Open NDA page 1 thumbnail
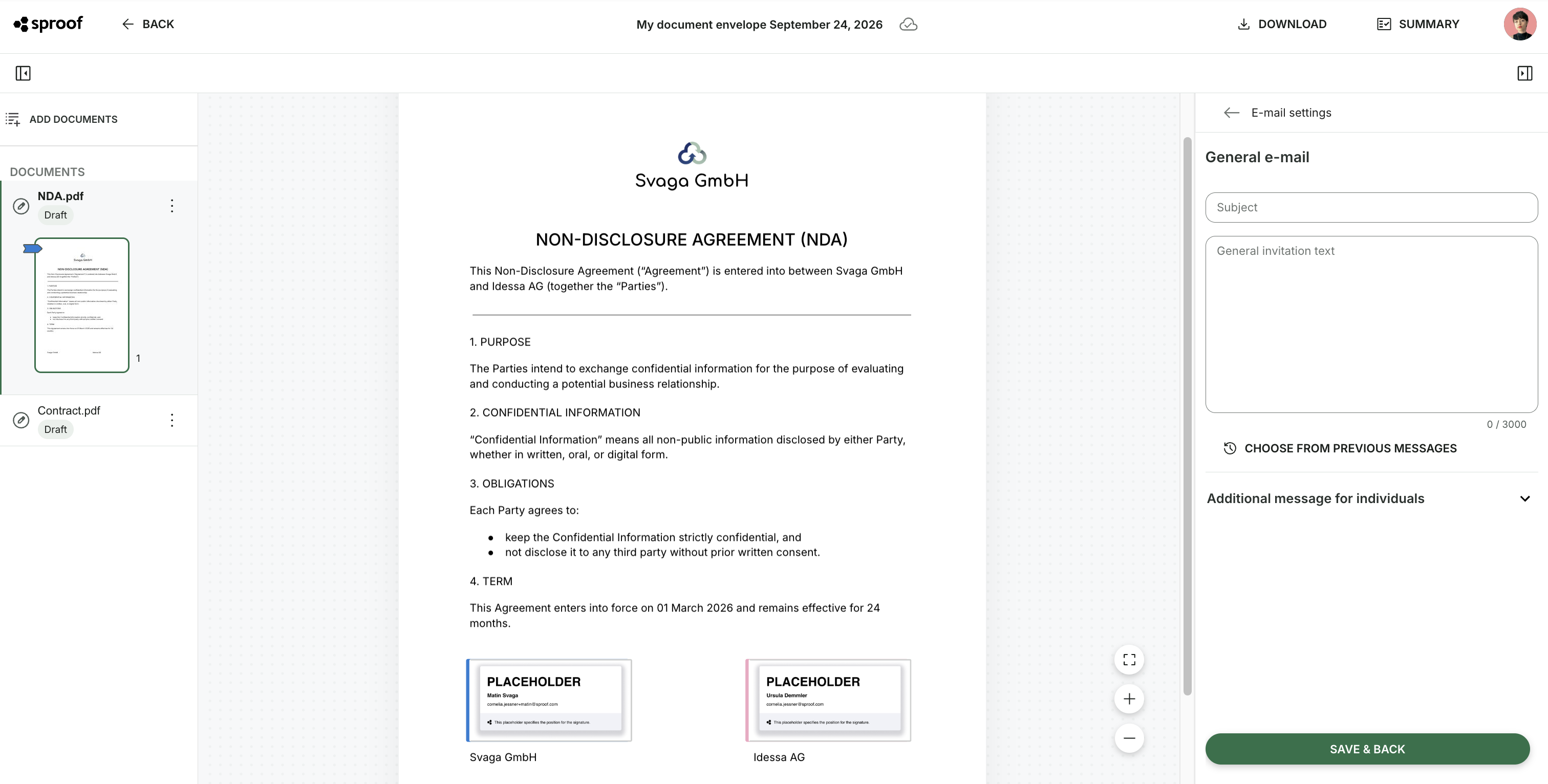 [82, 305]
